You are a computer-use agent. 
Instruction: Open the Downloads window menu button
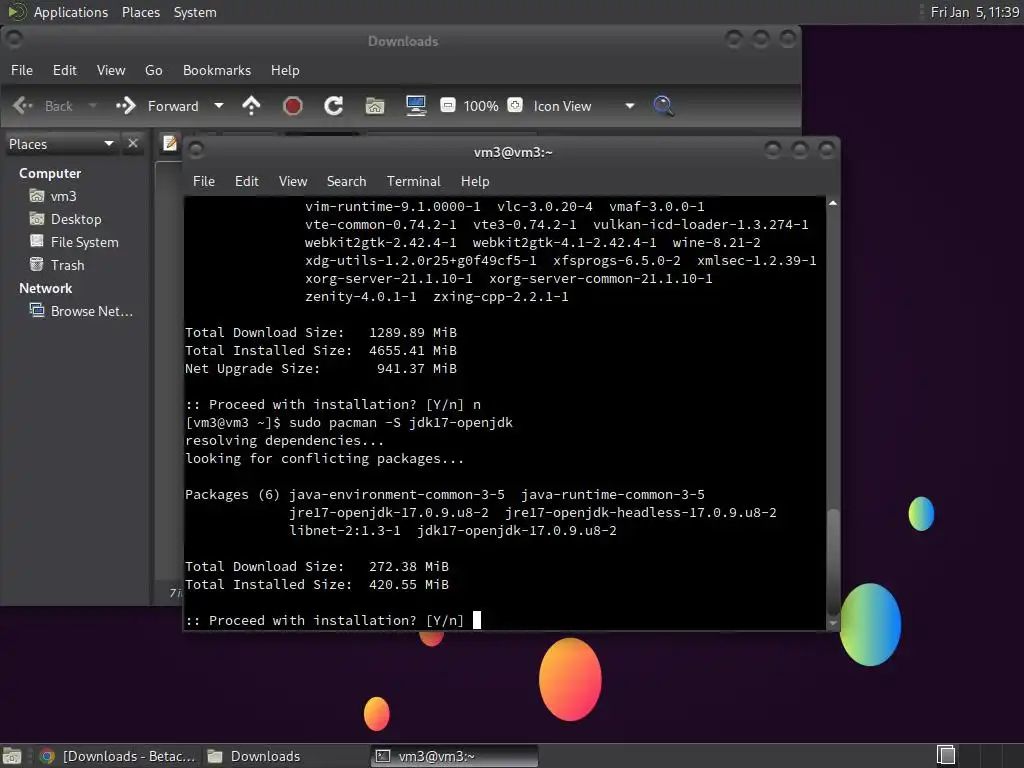tap(14, 39)
